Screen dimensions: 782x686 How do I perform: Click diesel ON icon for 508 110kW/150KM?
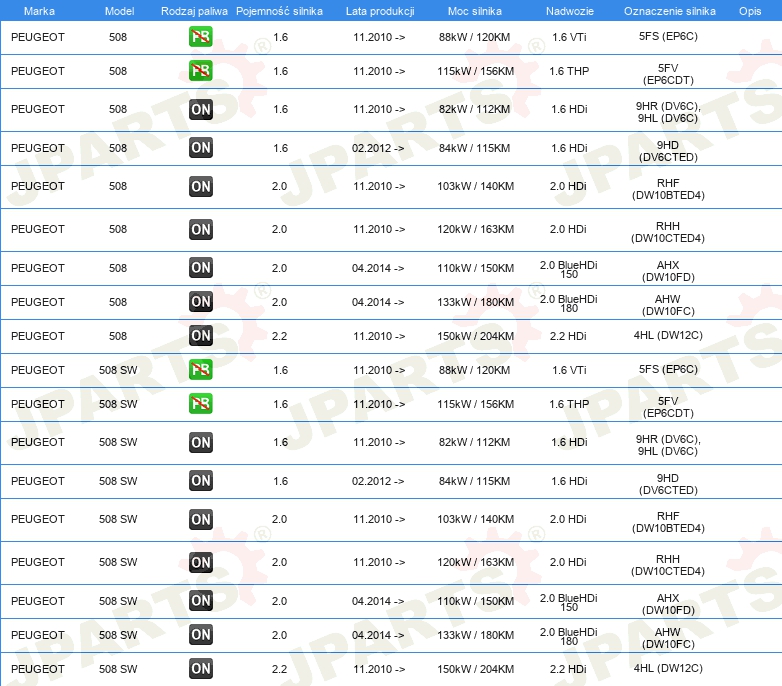pyautogui.click(x=200, y=268)
